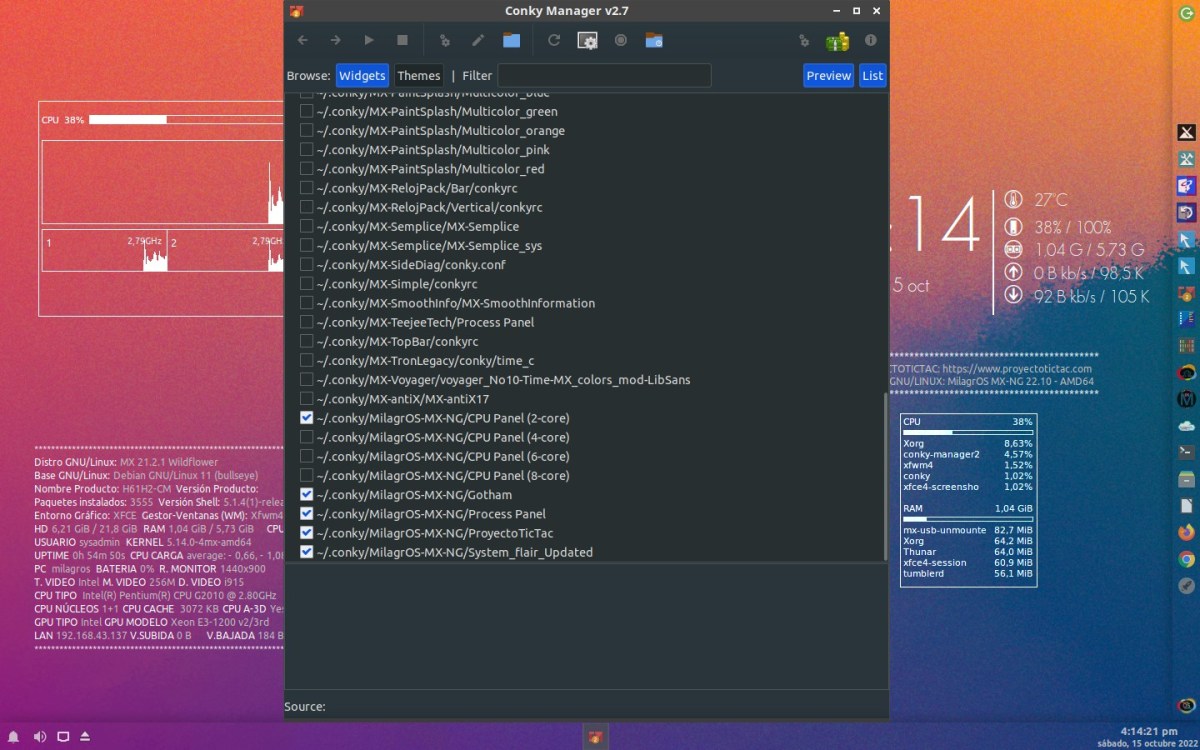Click the Preview view button
Viewport: 1200px width, 750px height.
click(x=828, y=76)
